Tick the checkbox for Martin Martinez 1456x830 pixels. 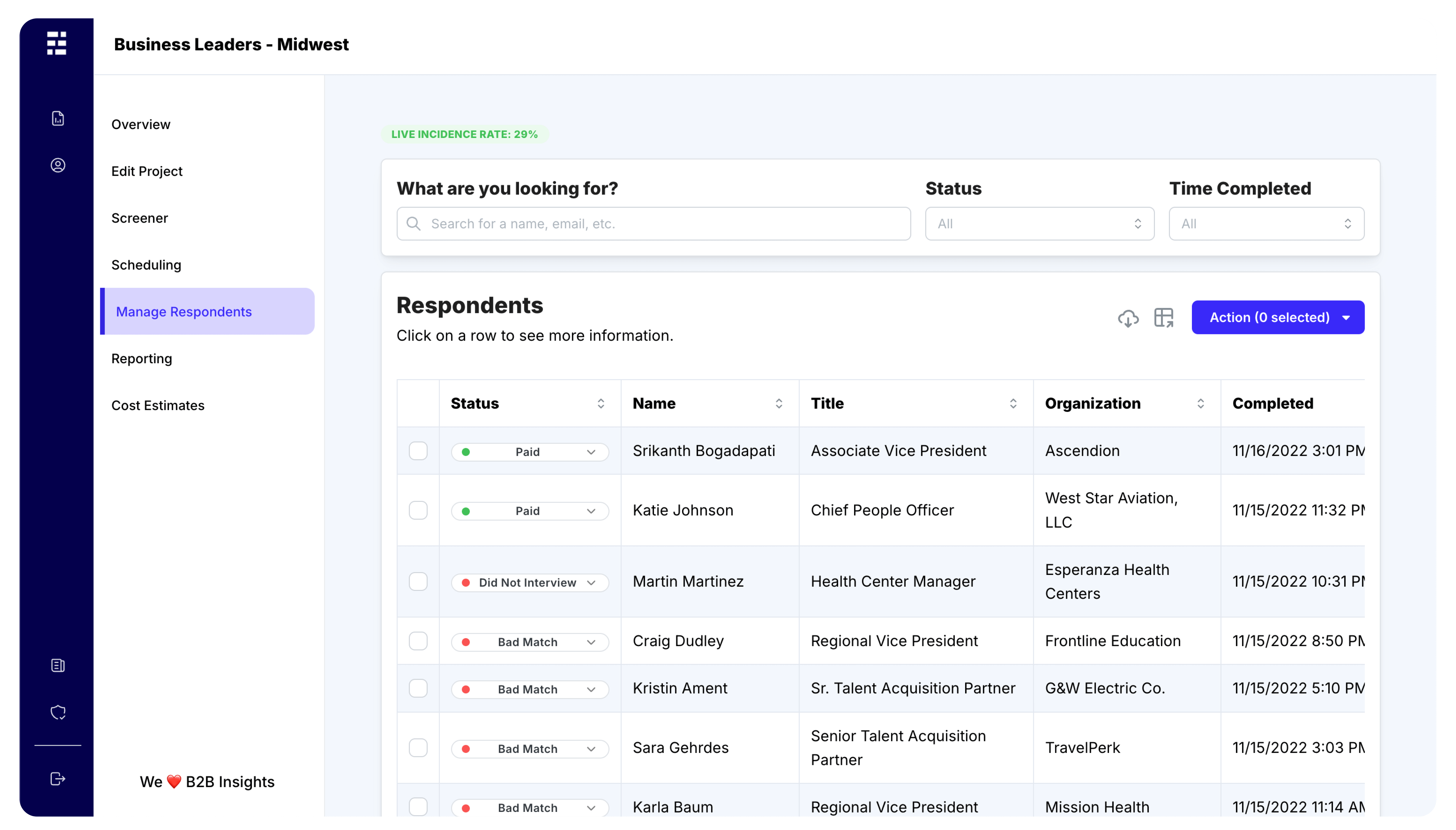point(418,581)
